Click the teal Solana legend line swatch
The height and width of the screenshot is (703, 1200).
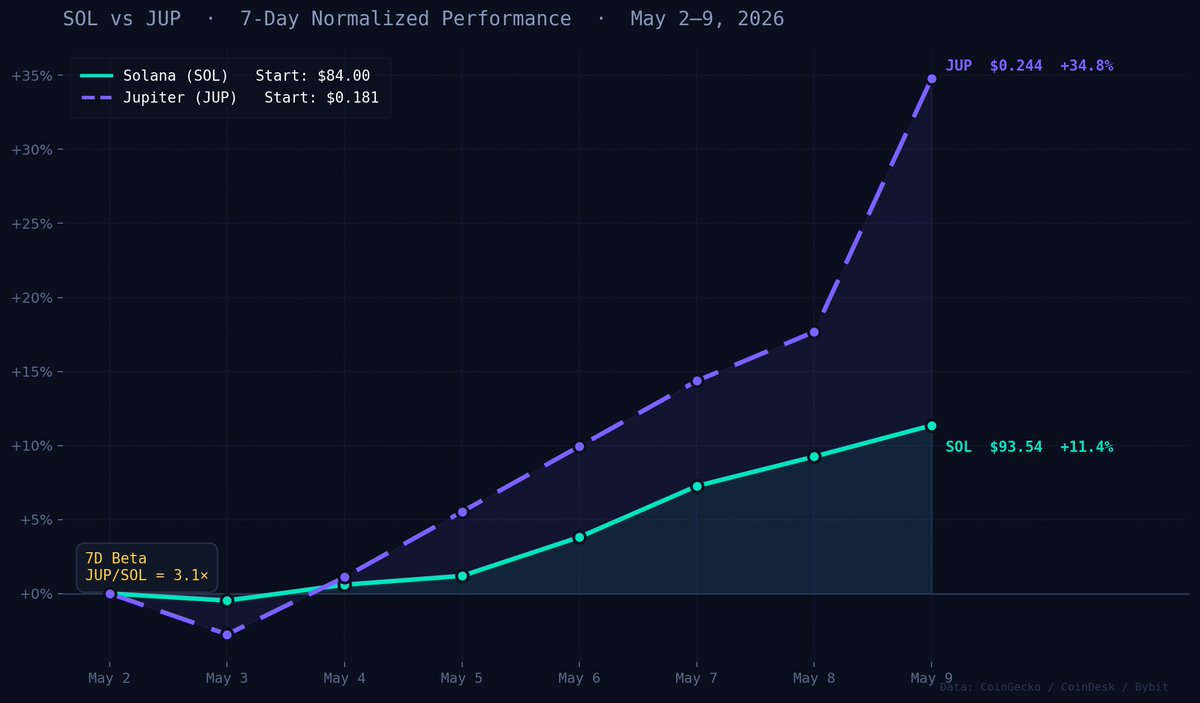click(96, 76)
